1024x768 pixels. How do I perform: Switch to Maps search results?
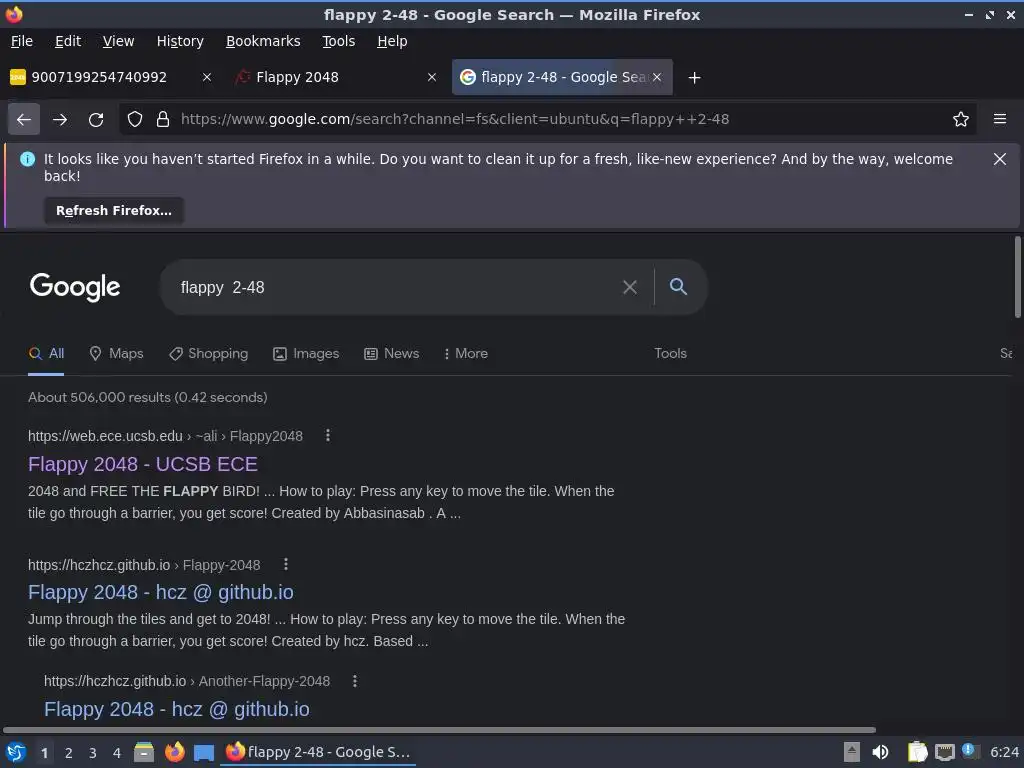coord(116,353)
